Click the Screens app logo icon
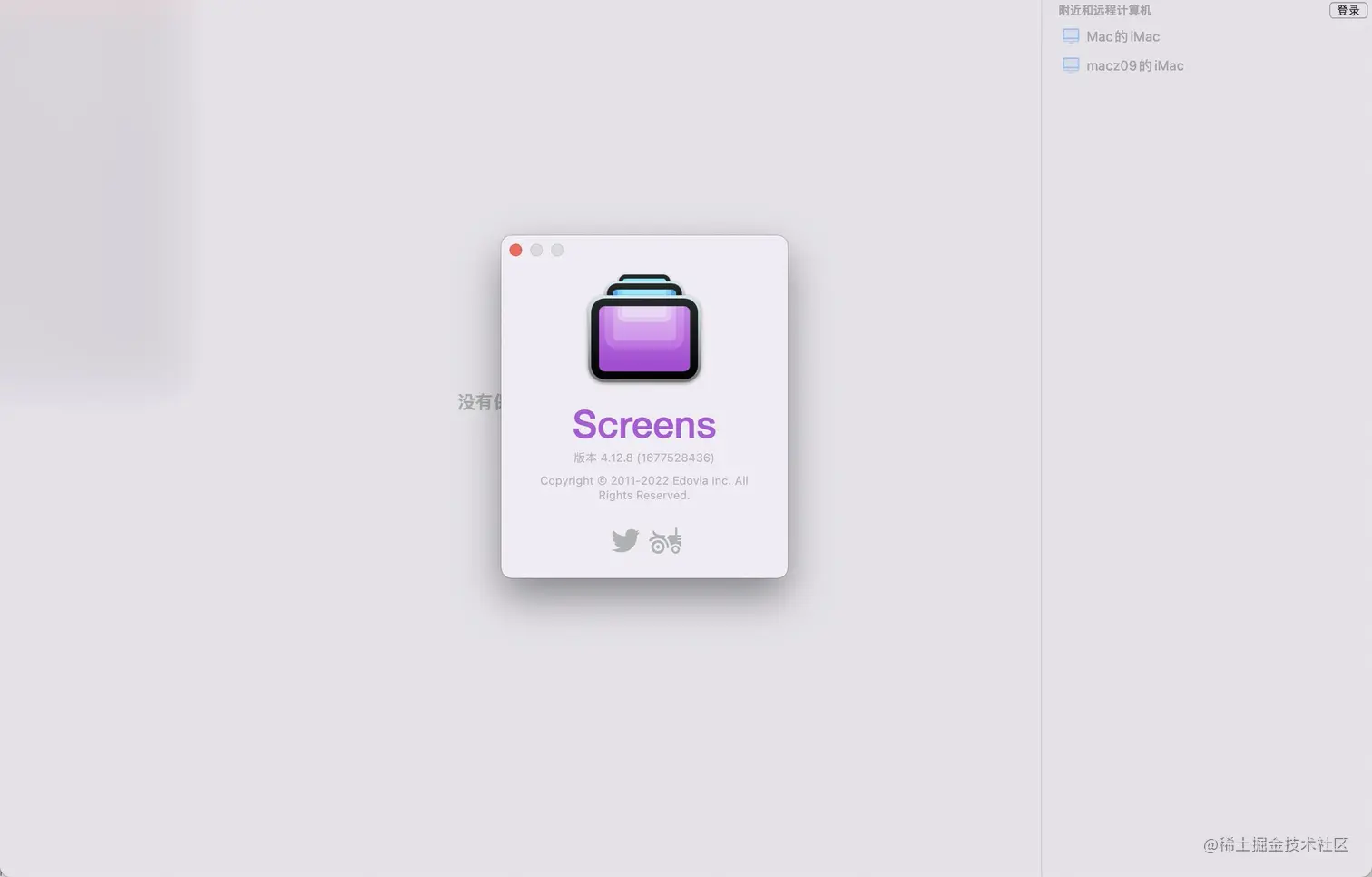 [x=644, y=328]
